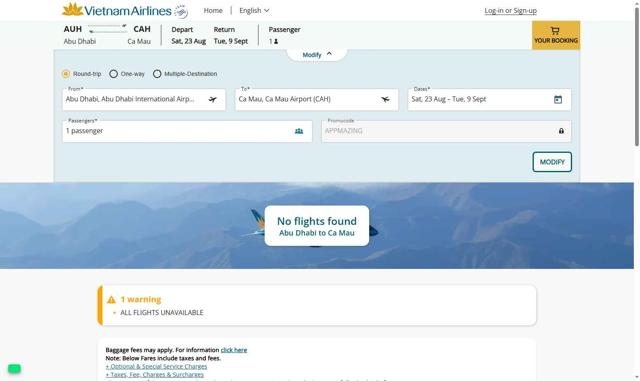Open the Passengers selector field
640x381 pixels.
click(x=187, y=131)
